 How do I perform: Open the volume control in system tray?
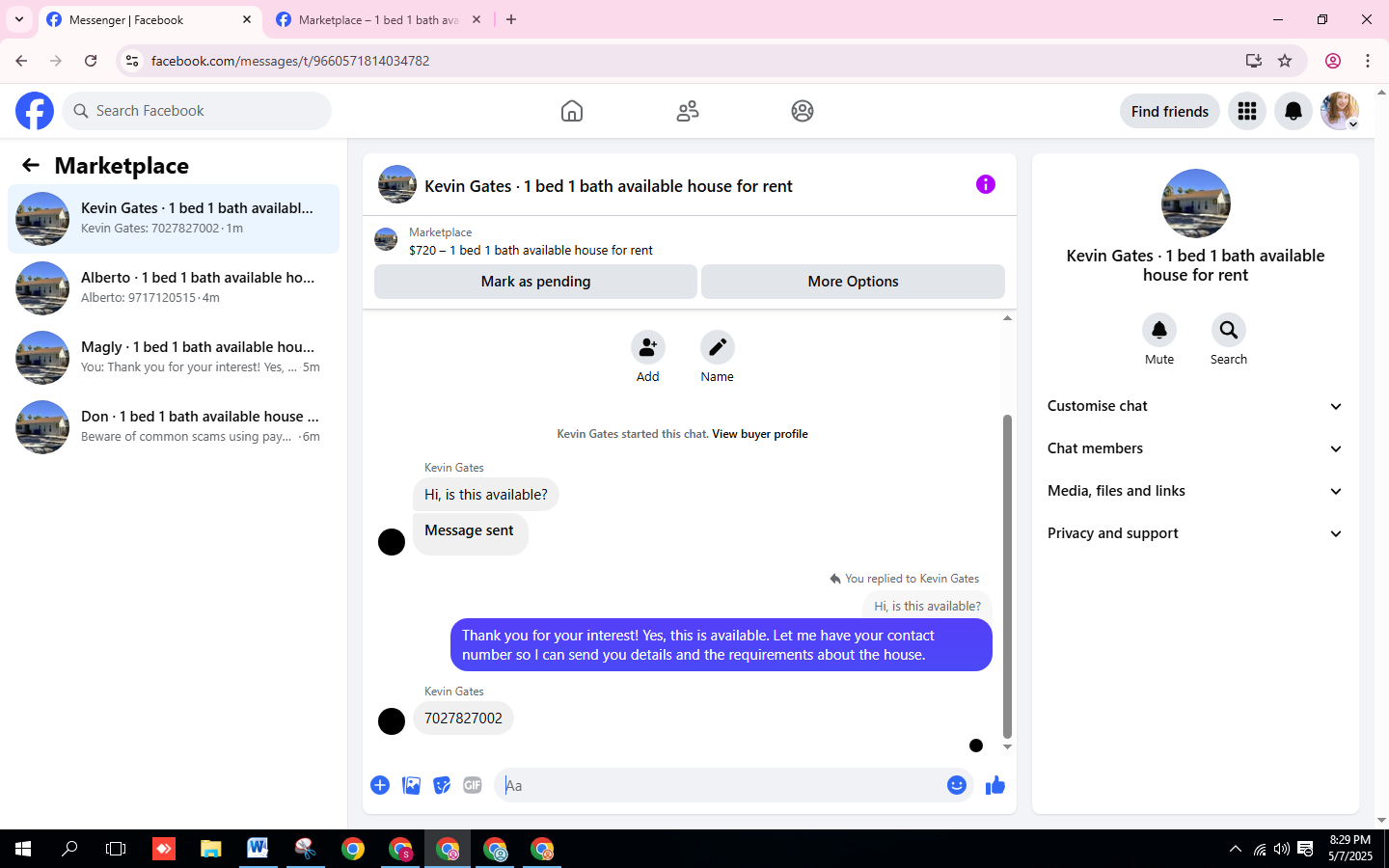point(1281,849)
